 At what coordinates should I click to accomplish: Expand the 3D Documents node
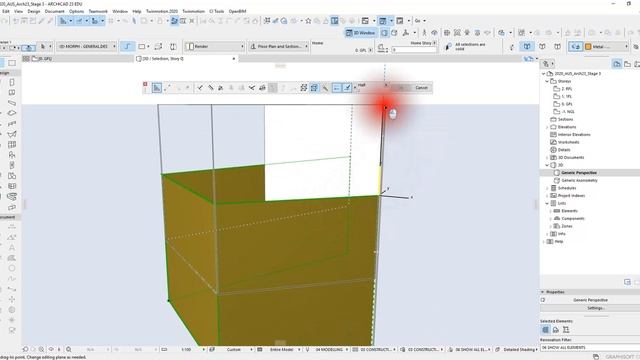tap(547, 157)
